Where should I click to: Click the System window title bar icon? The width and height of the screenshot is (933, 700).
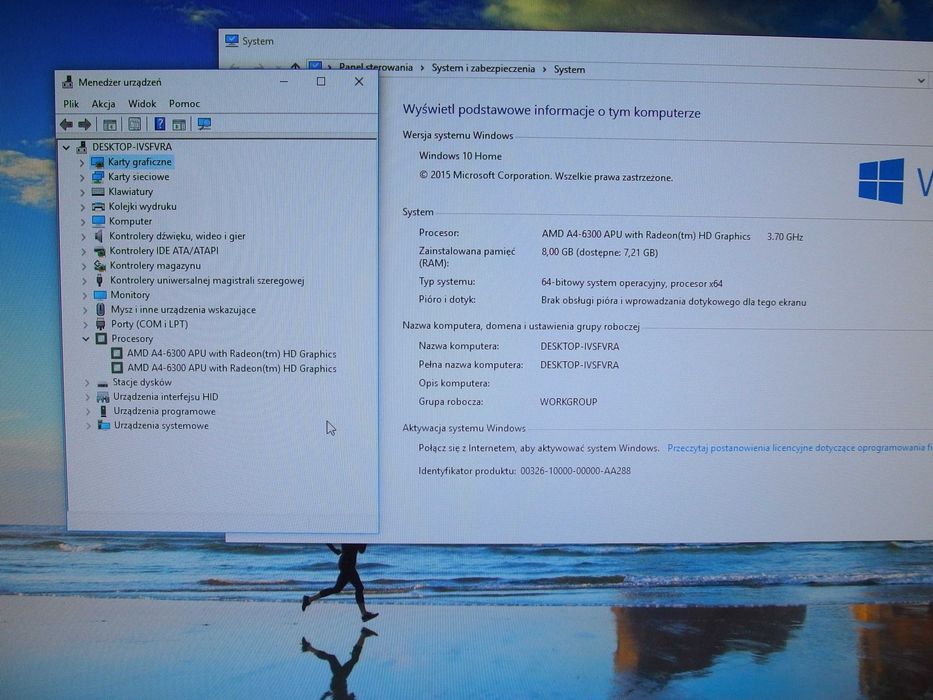click(x=231, y=40)
